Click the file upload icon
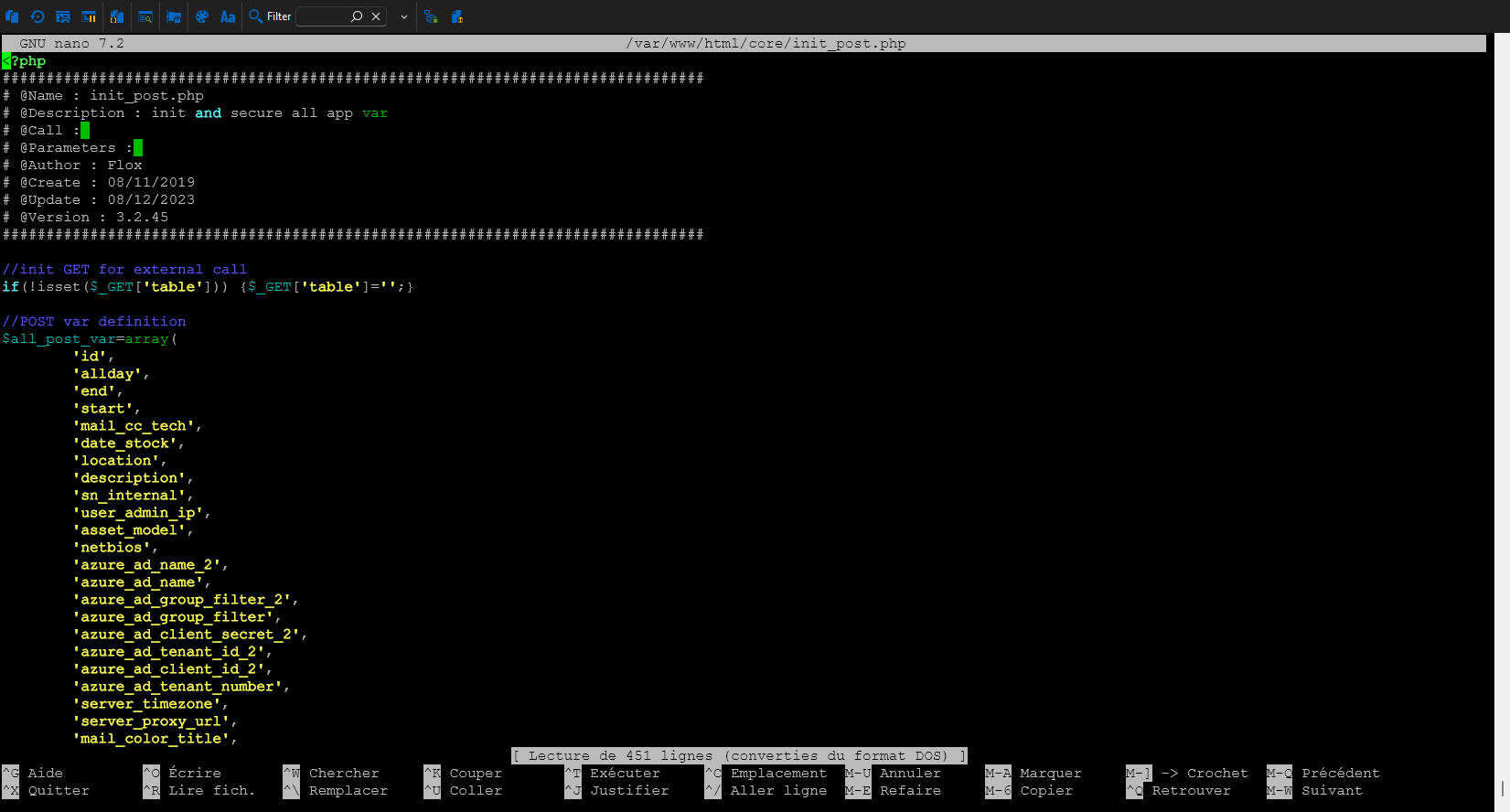Viewport: 1510px width, 812px height. 457,16
